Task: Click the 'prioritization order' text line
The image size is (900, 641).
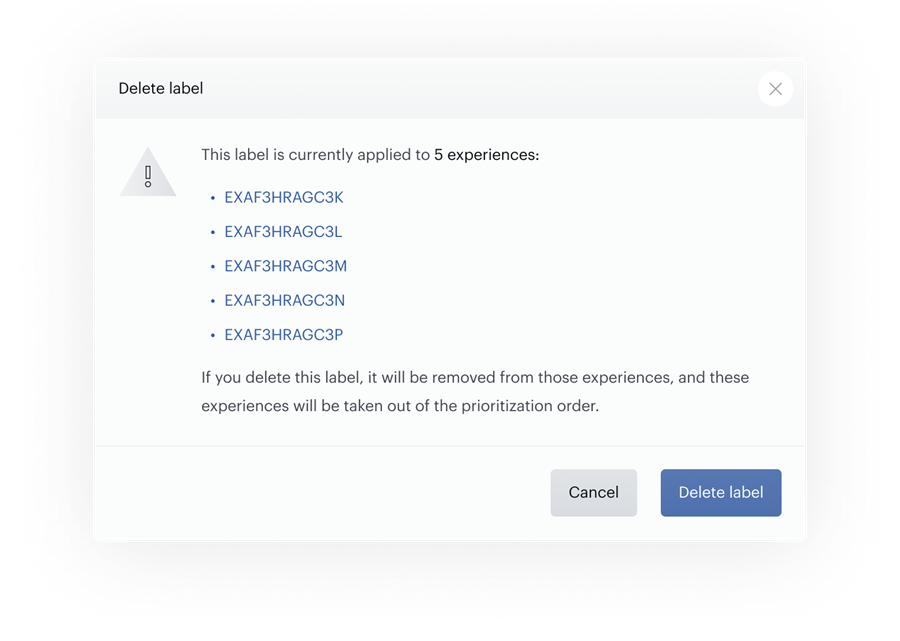Action: click(x=400, y=406)
